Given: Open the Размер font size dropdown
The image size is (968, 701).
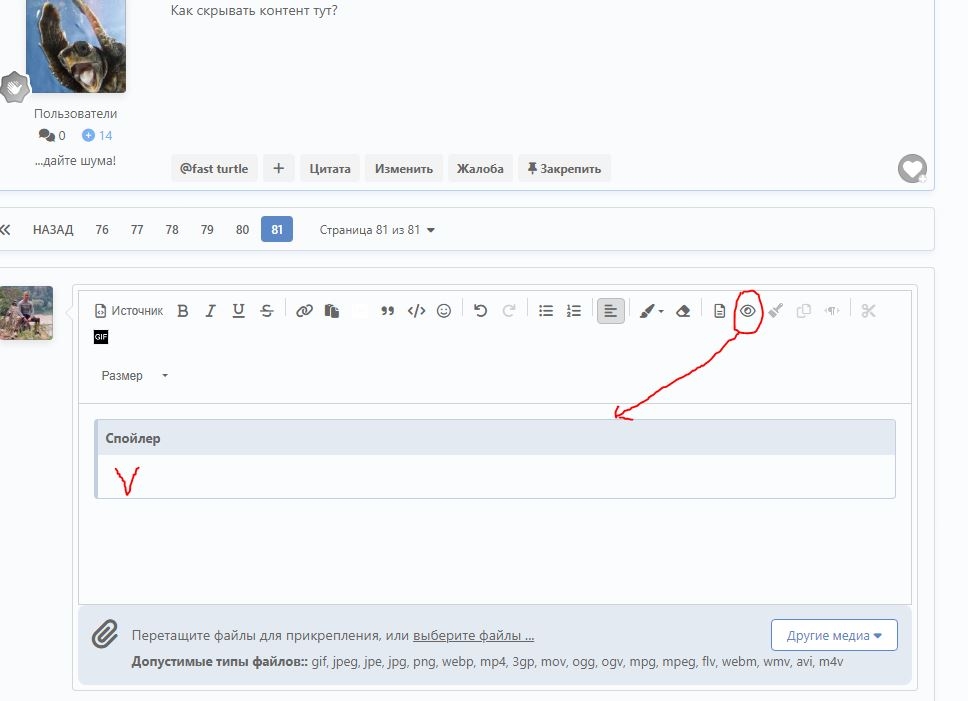Looking at the screenshot, I should point(135,376).
